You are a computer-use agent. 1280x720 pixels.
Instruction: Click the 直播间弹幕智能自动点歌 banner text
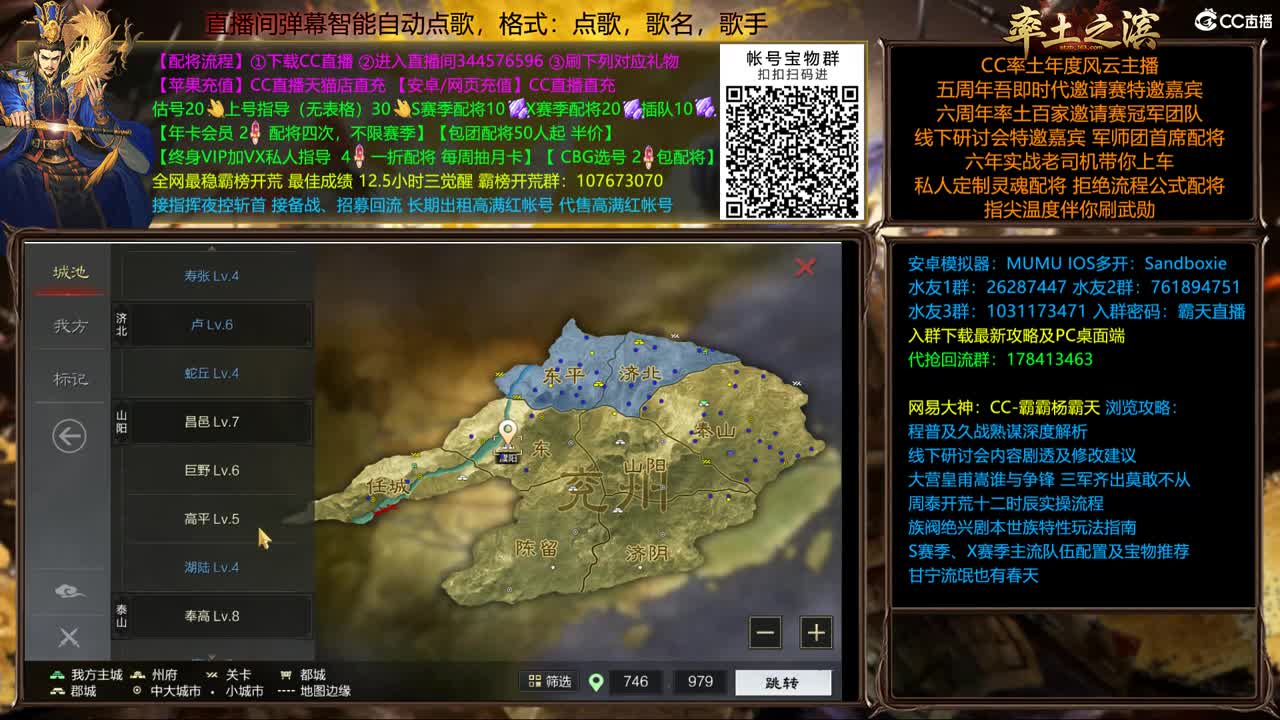pyautogui.click(x=487, y=23)
